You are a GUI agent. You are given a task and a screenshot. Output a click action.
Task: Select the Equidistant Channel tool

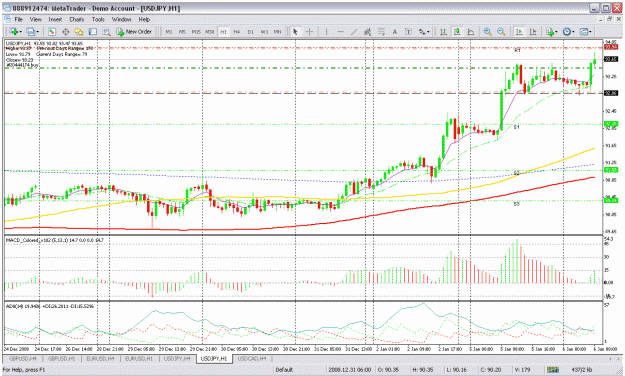[x=367, y=31]
